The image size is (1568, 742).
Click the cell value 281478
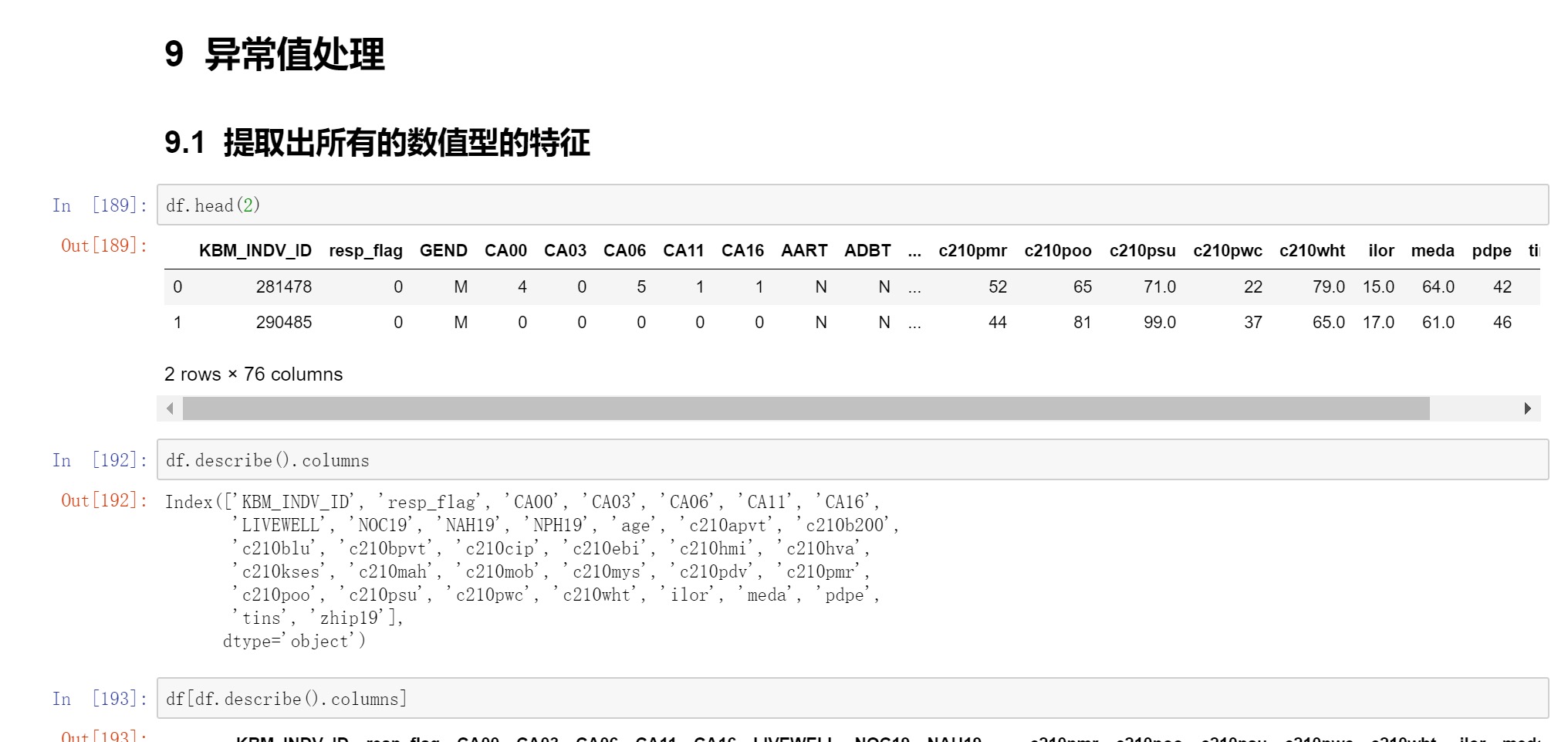(284, 287)
